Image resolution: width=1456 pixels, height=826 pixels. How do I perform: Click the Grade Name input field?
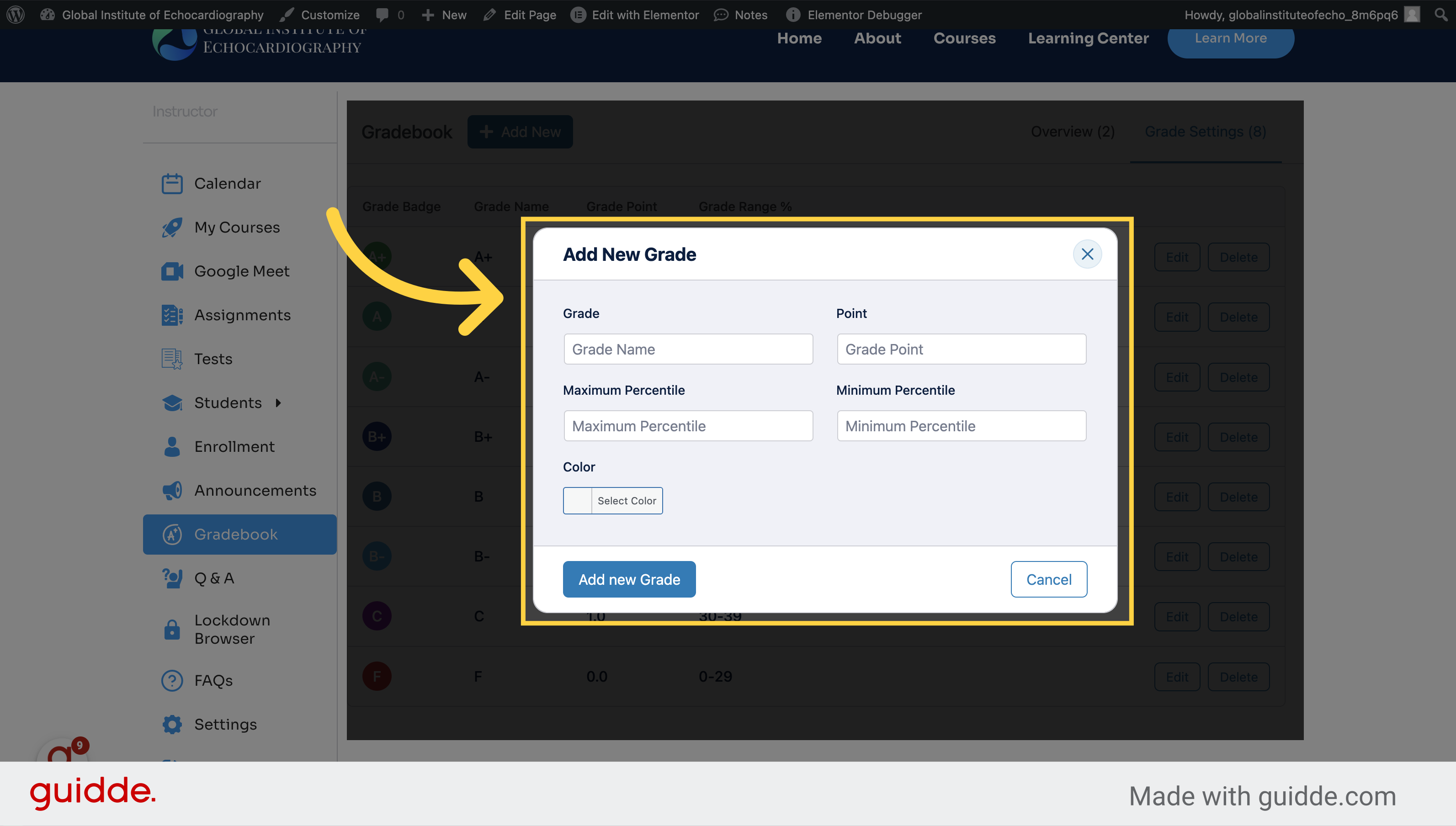[688, 349]
